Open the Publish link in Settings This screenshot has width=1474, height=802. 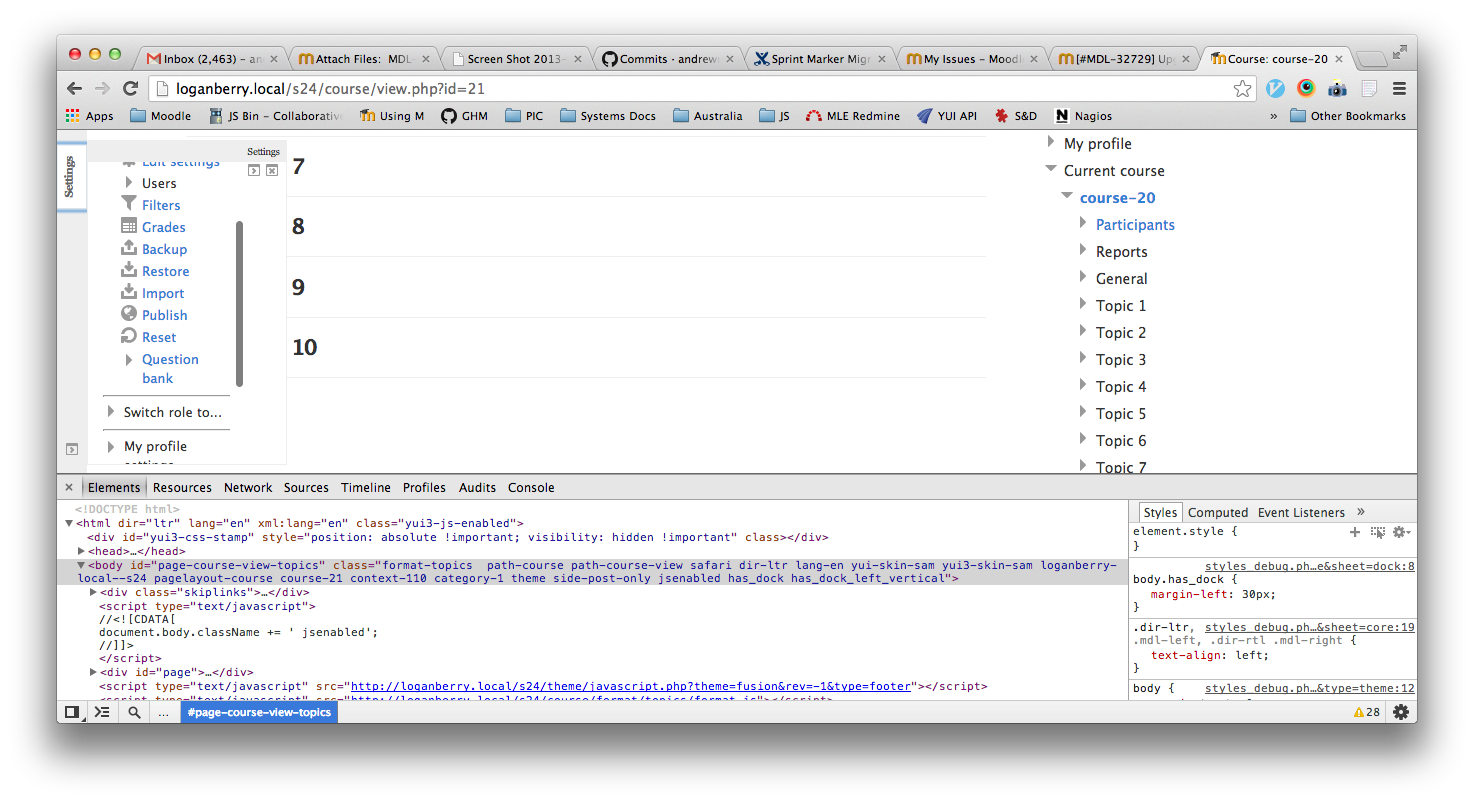coord(165,315)
